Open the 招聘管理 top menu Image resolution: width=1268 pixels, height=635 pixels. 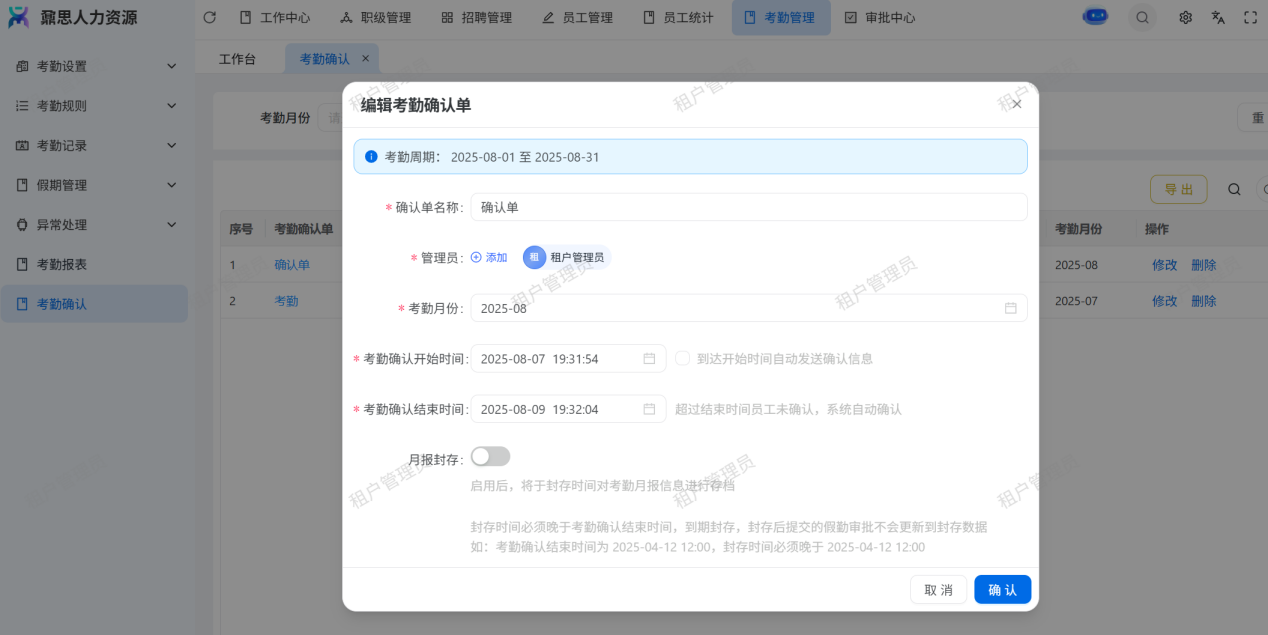point(475,17)
